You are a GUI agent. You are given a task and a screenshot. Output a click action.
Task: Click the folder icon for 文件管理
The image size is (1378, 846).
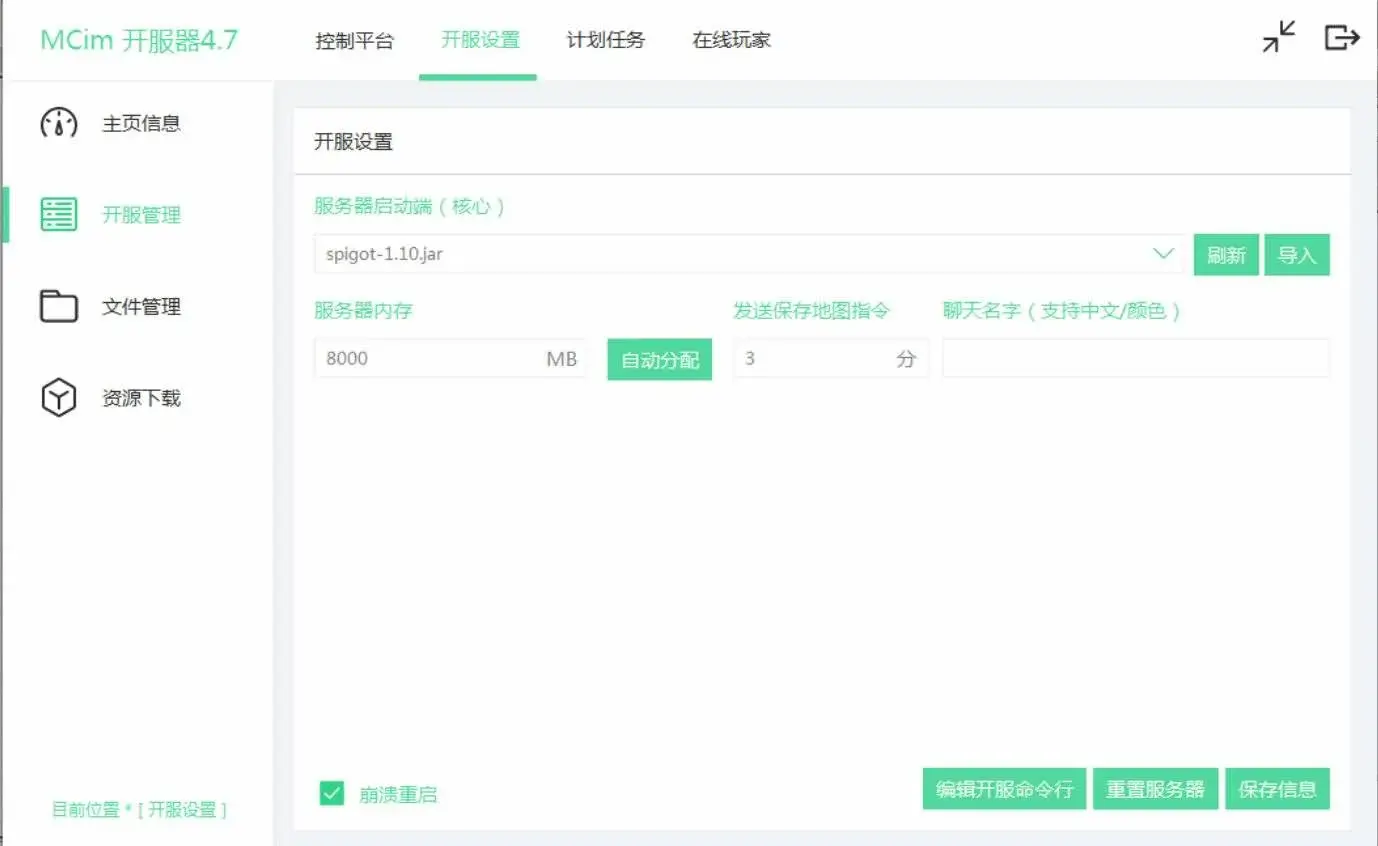coord(59,306)
